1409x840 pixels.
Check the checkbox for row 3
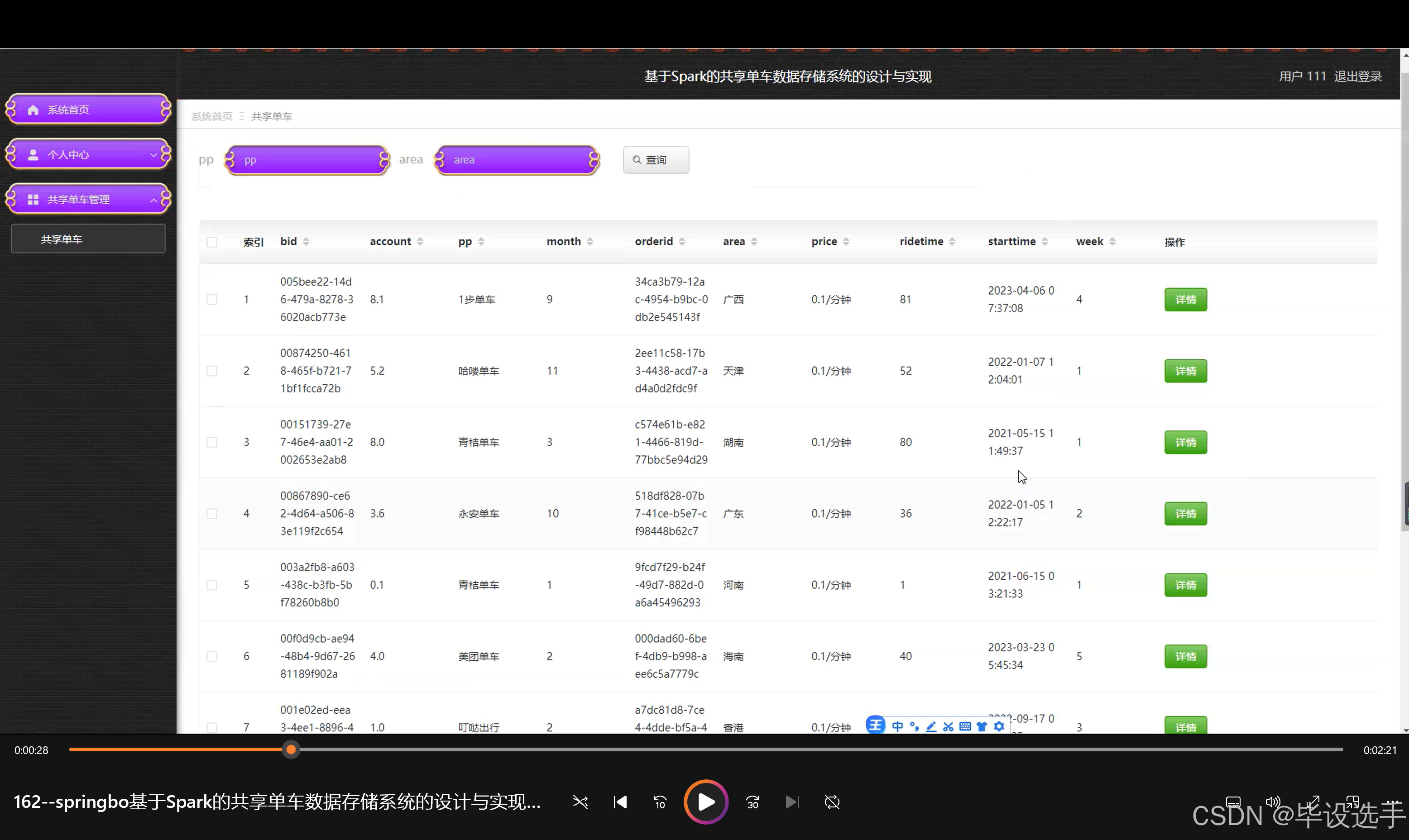coord(212,442)
